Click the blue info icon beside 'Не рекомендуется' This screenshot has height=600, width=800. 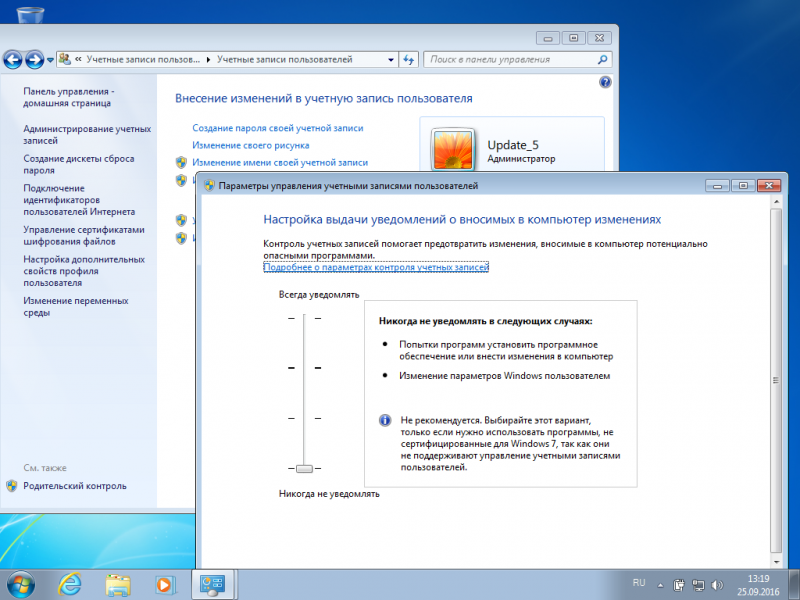coord(385,420)
